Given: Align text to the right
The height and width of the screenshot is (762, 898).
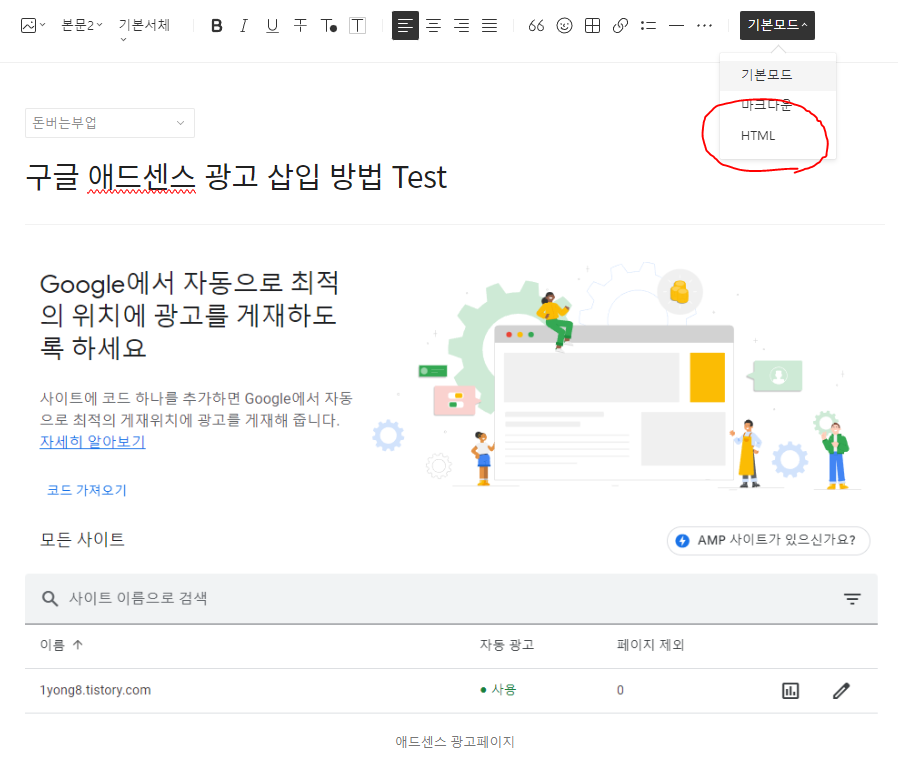Looking at the screenshot, I should pyautogui.click(x=461, y=26).
